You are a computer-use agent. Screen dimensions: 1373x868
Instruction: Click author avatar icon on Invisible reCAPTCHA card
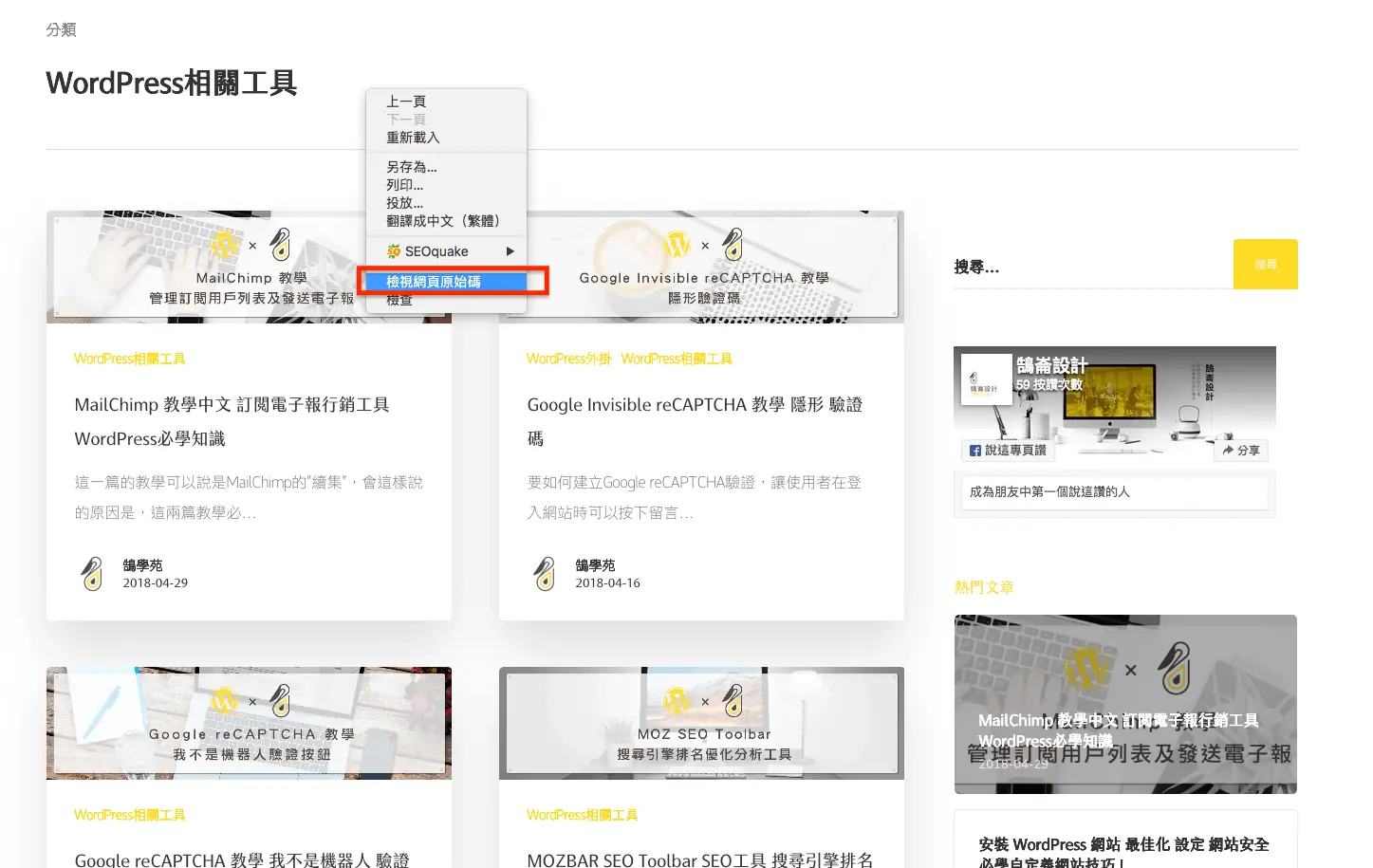pos(545,573)
